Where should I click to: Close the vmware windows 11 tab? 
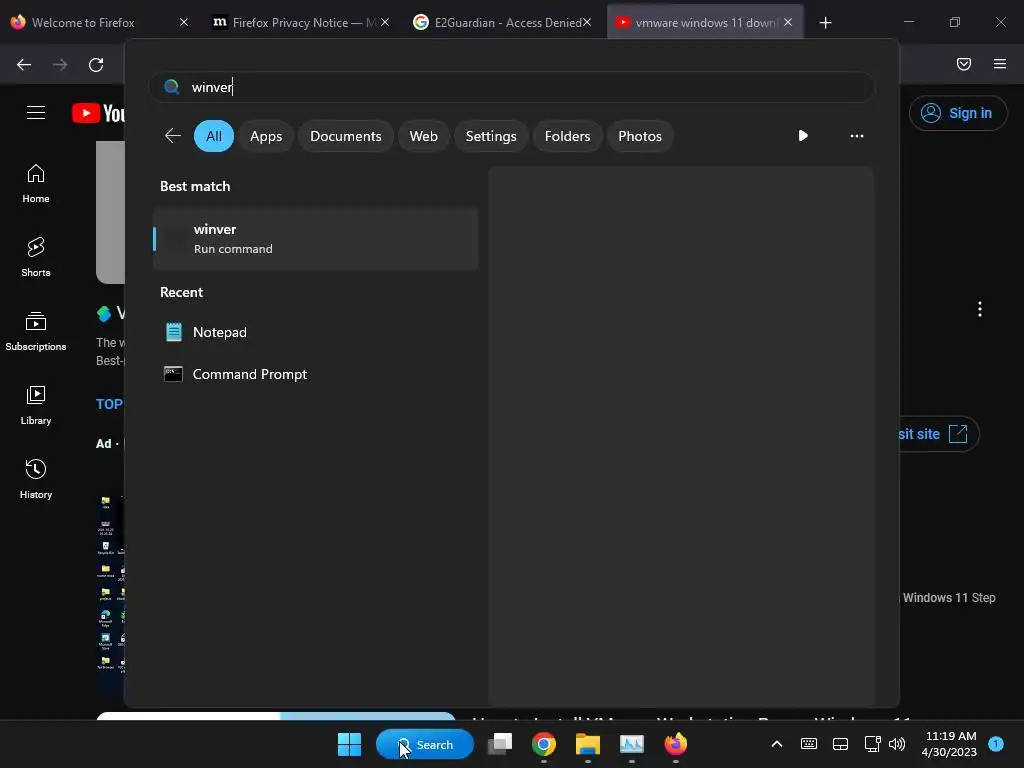(788, 22)
